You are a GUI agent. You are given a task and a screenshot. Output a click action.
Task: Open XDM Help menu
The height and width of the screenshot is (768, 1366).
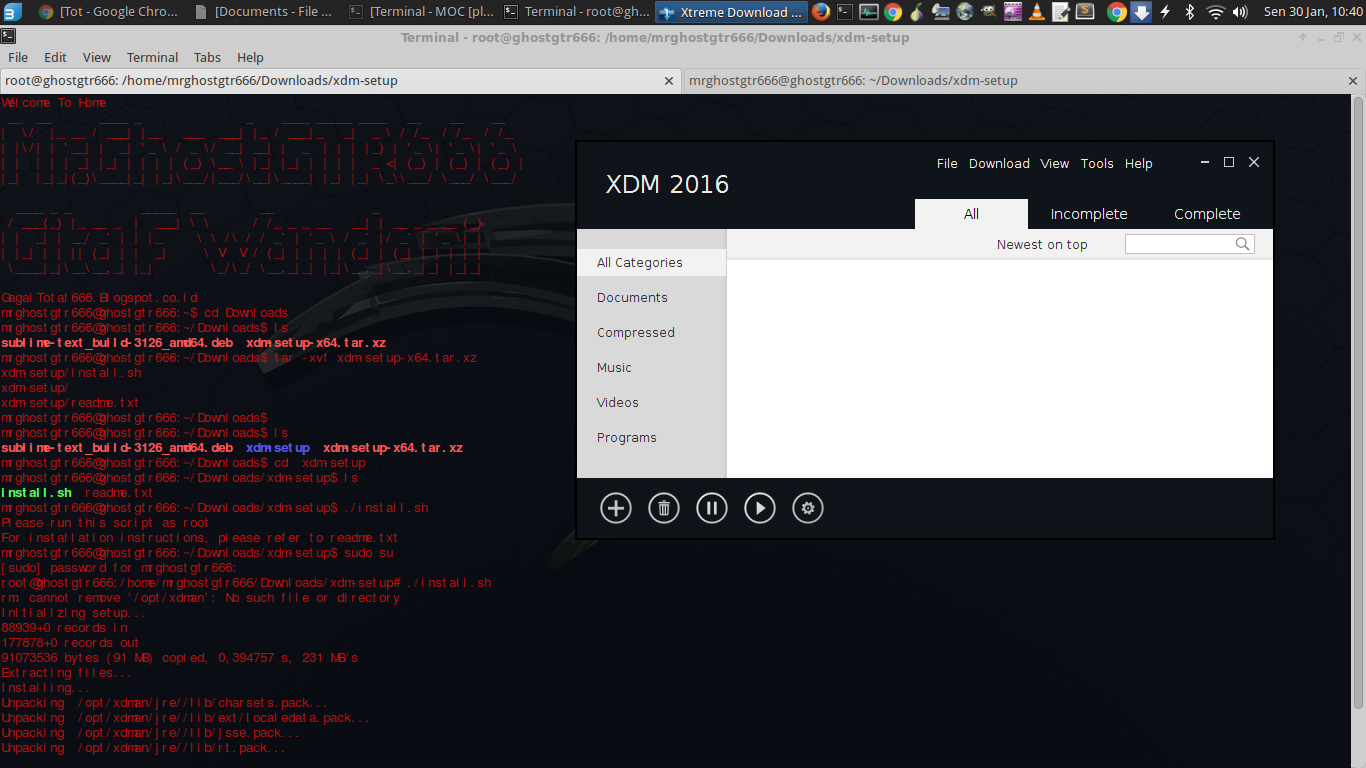(x=1139, y=163)
